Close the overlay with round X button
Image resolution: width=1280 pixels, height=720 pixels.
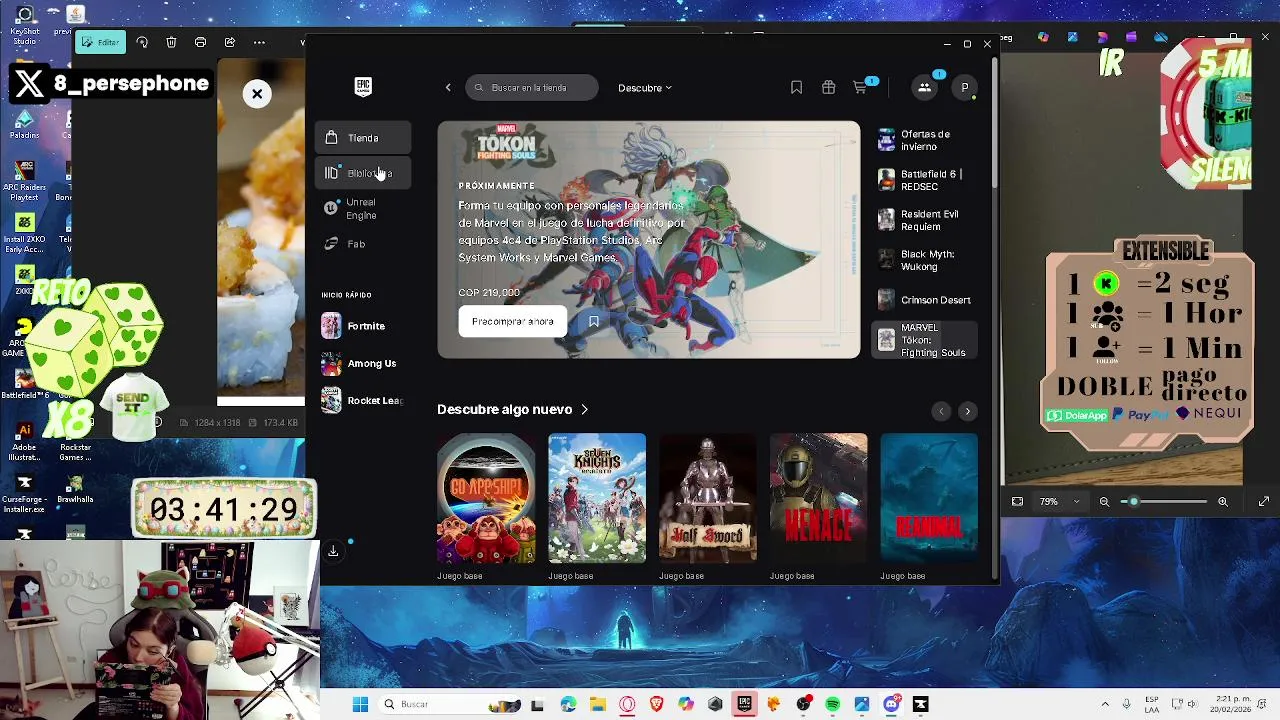pyautogui.click(x=257, y=94)
